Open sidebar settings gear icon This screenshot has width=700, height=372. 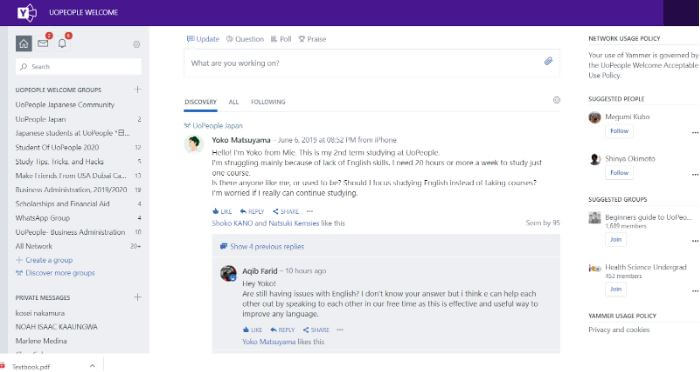[137, 44]
